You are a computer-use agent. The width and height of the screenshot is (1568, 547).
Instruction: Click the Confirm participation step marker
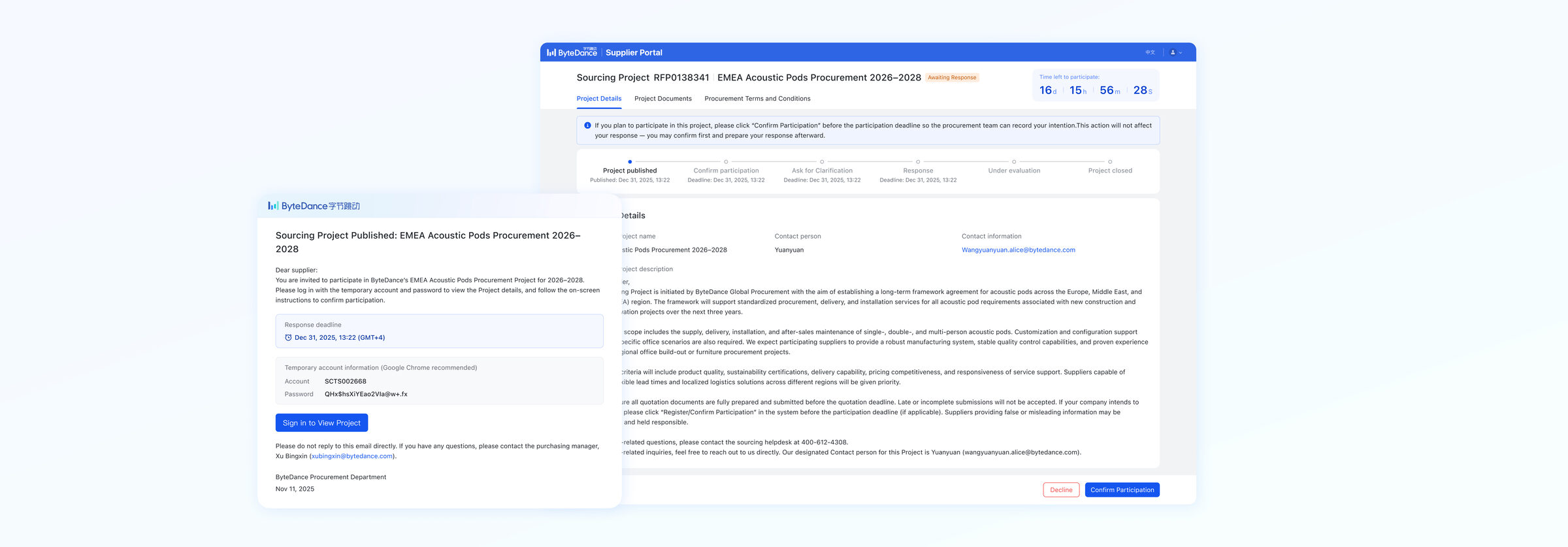click(726, 161)
